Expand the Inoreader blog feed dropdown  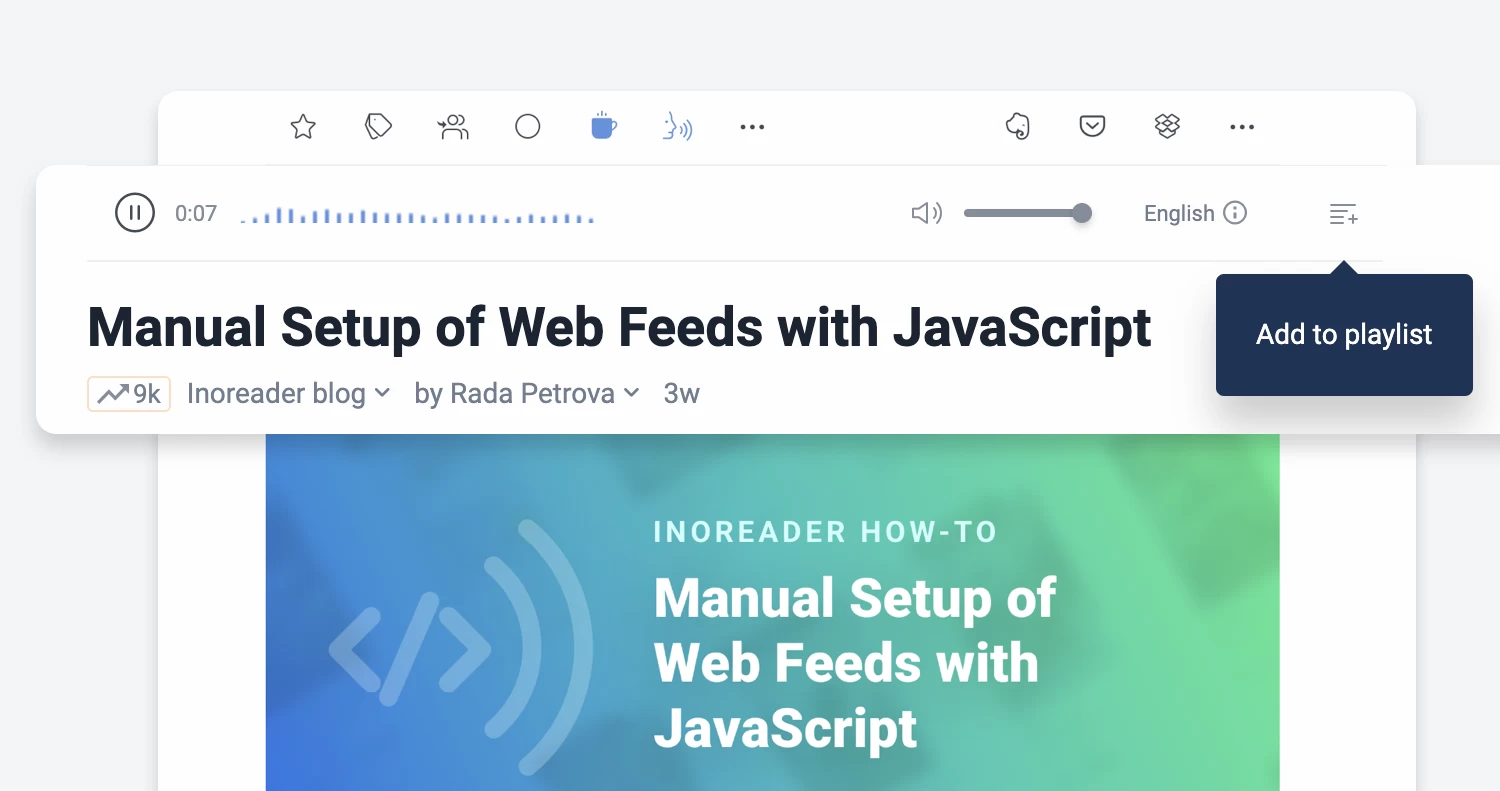(x=288, y=393)
